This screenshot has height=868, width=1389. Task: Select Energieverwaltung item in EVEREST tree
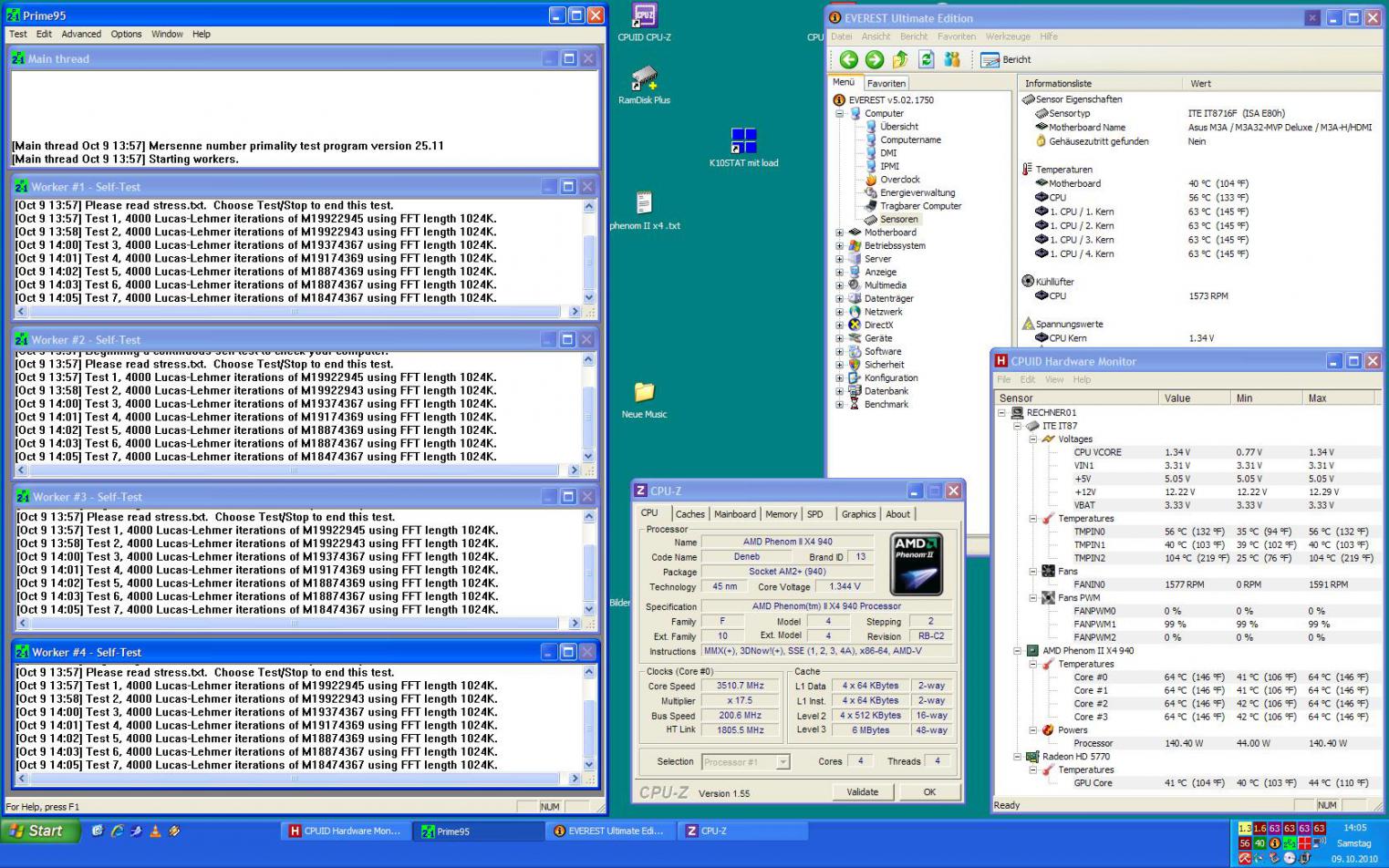click(x=917, y=192)
